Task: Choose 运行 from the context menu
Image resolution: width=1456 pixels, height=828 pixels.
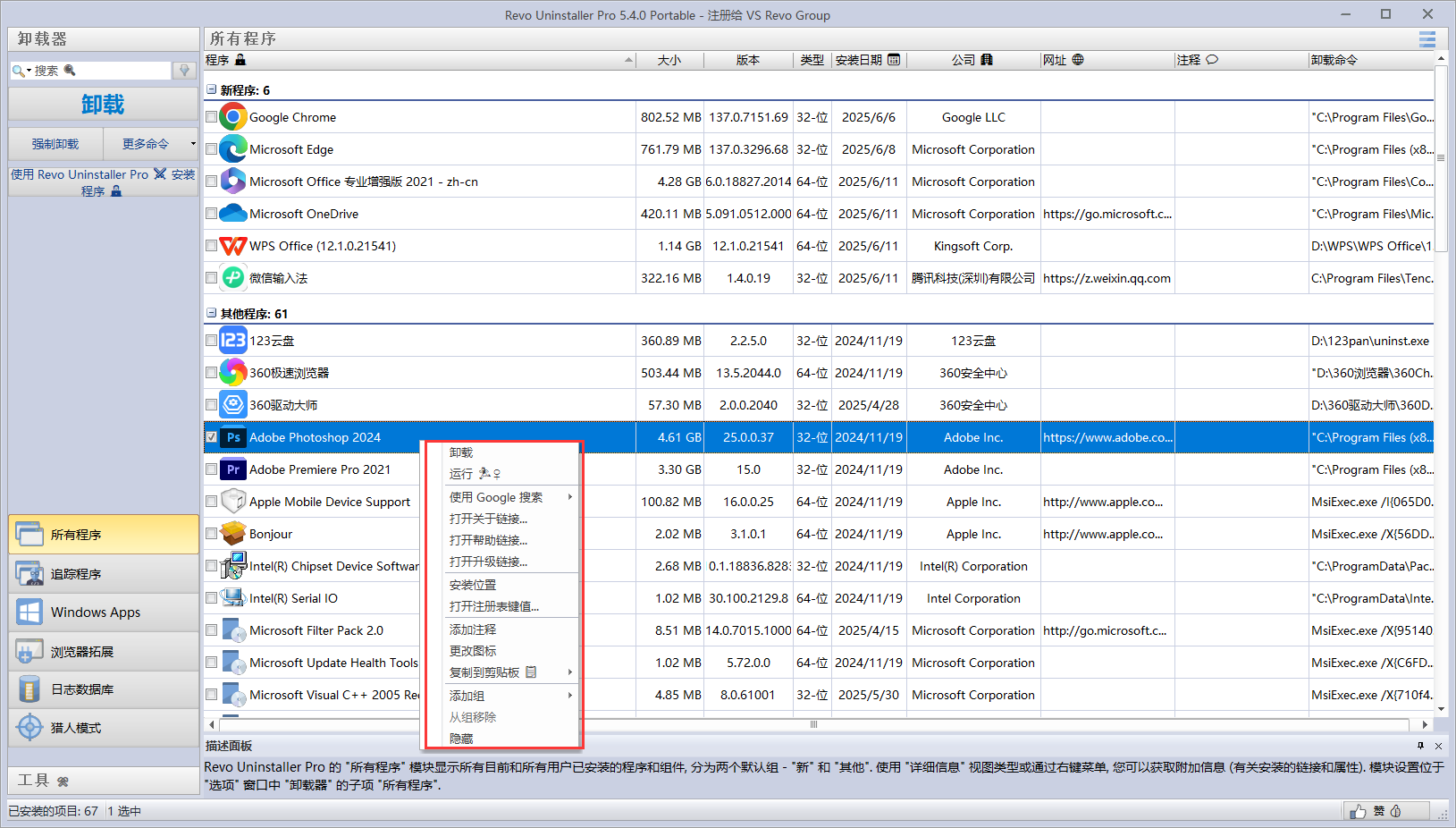Action: tap(475, 474)
